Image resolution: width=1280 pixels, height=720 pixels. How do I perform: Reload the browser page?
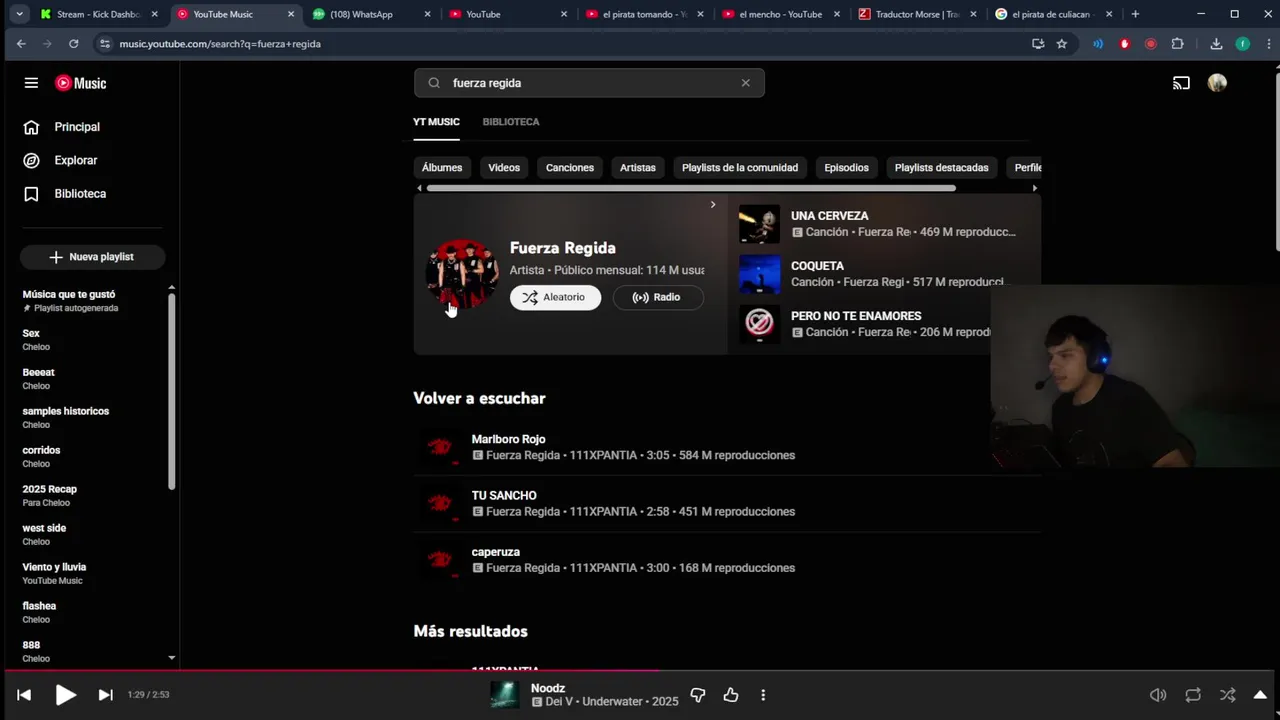point(73,44)
